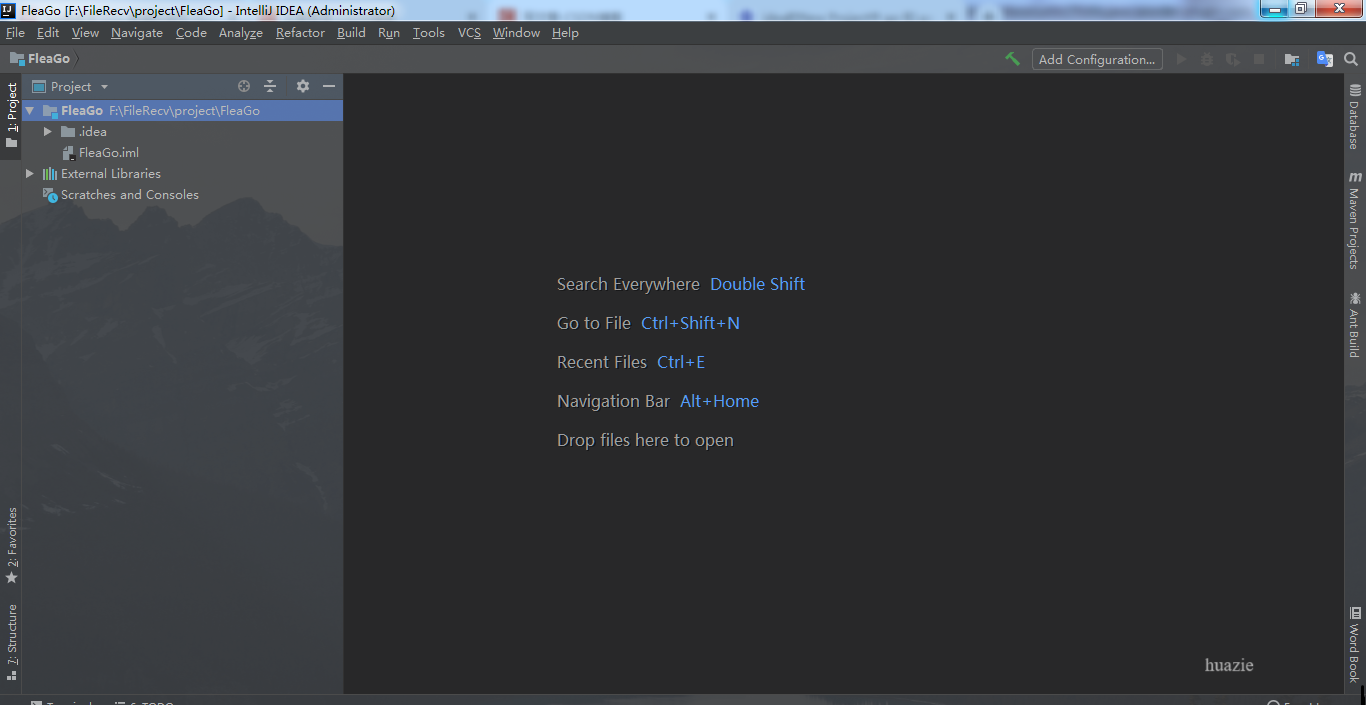Screen dimensions: 1366x705
Task: Open Project panel gear settings
Action: [303, 87]
